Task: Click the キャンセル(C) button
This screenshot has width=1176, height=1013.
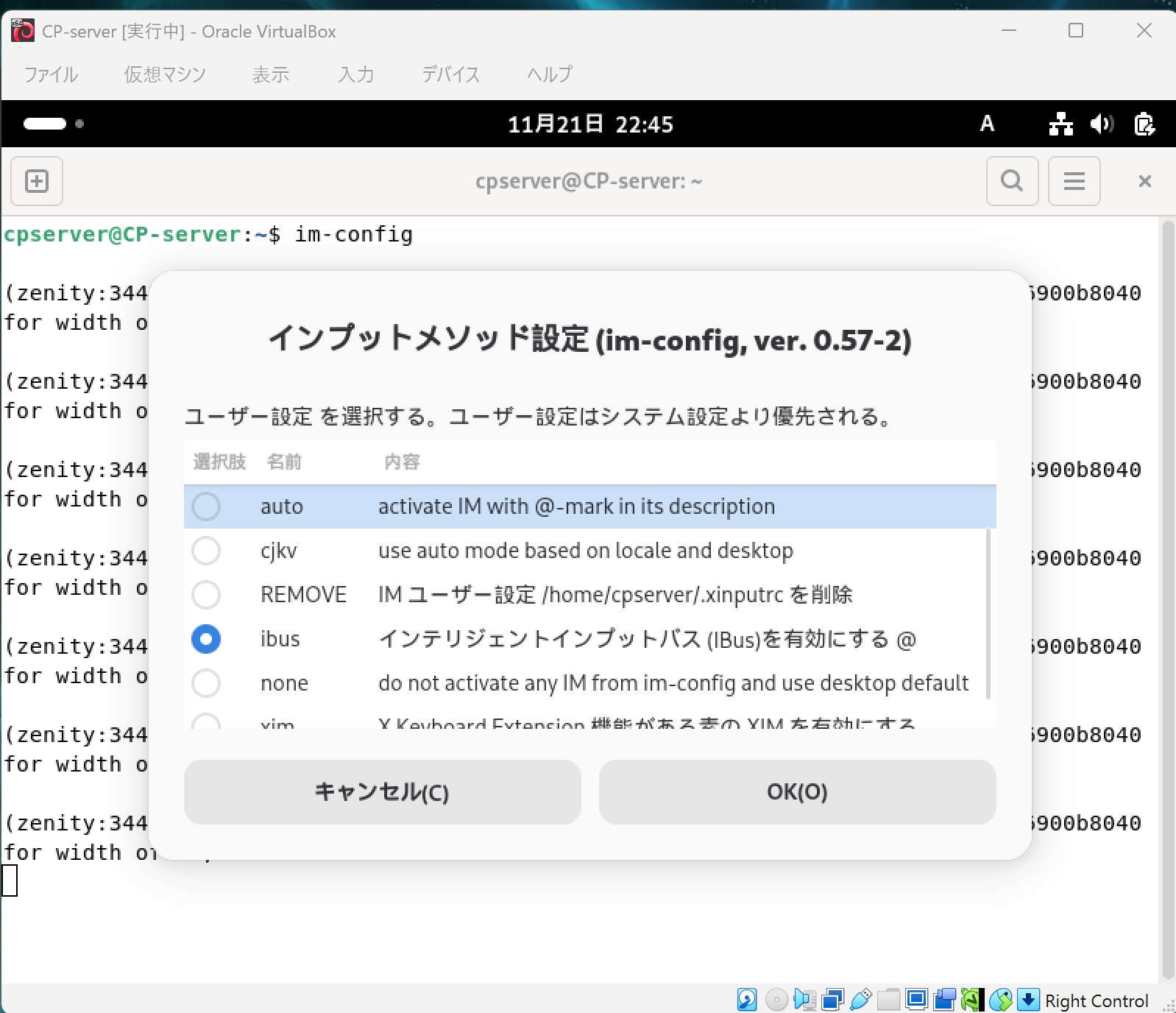Action: [x=383, y=792]
